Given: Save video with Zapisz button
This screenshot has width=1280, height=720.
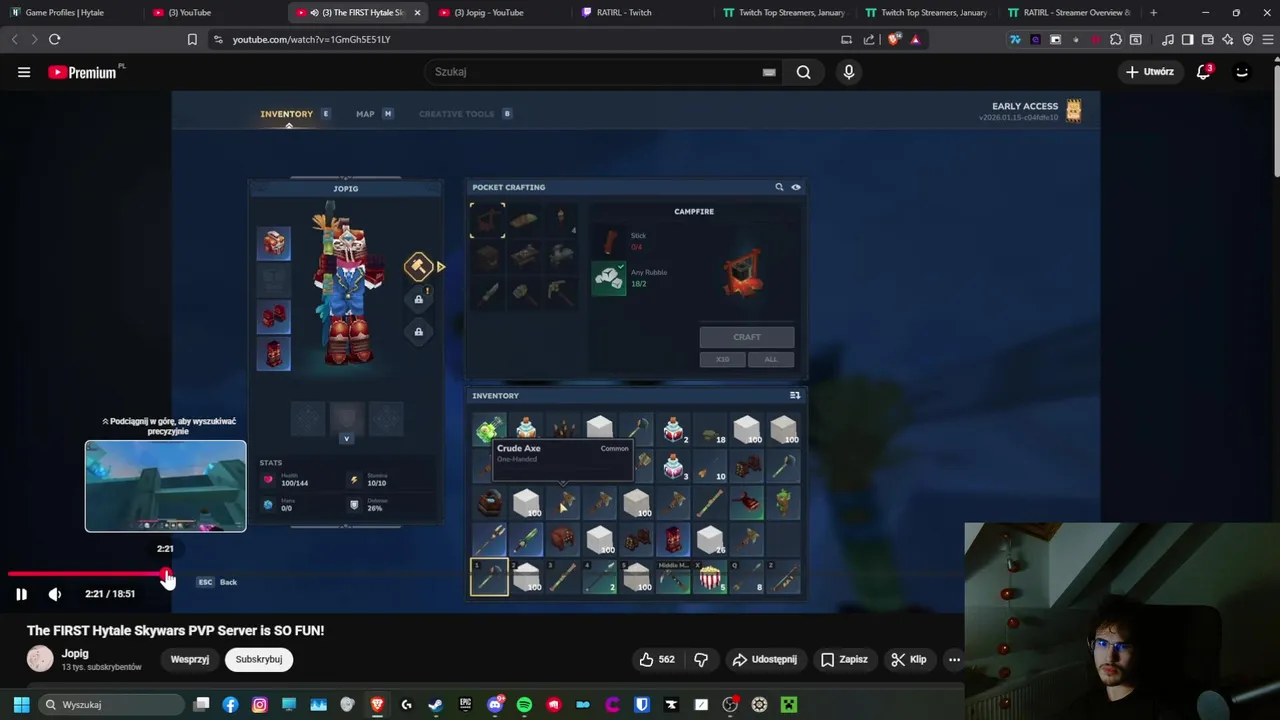Looking at the screenshot, I should (x=844, y=660).
